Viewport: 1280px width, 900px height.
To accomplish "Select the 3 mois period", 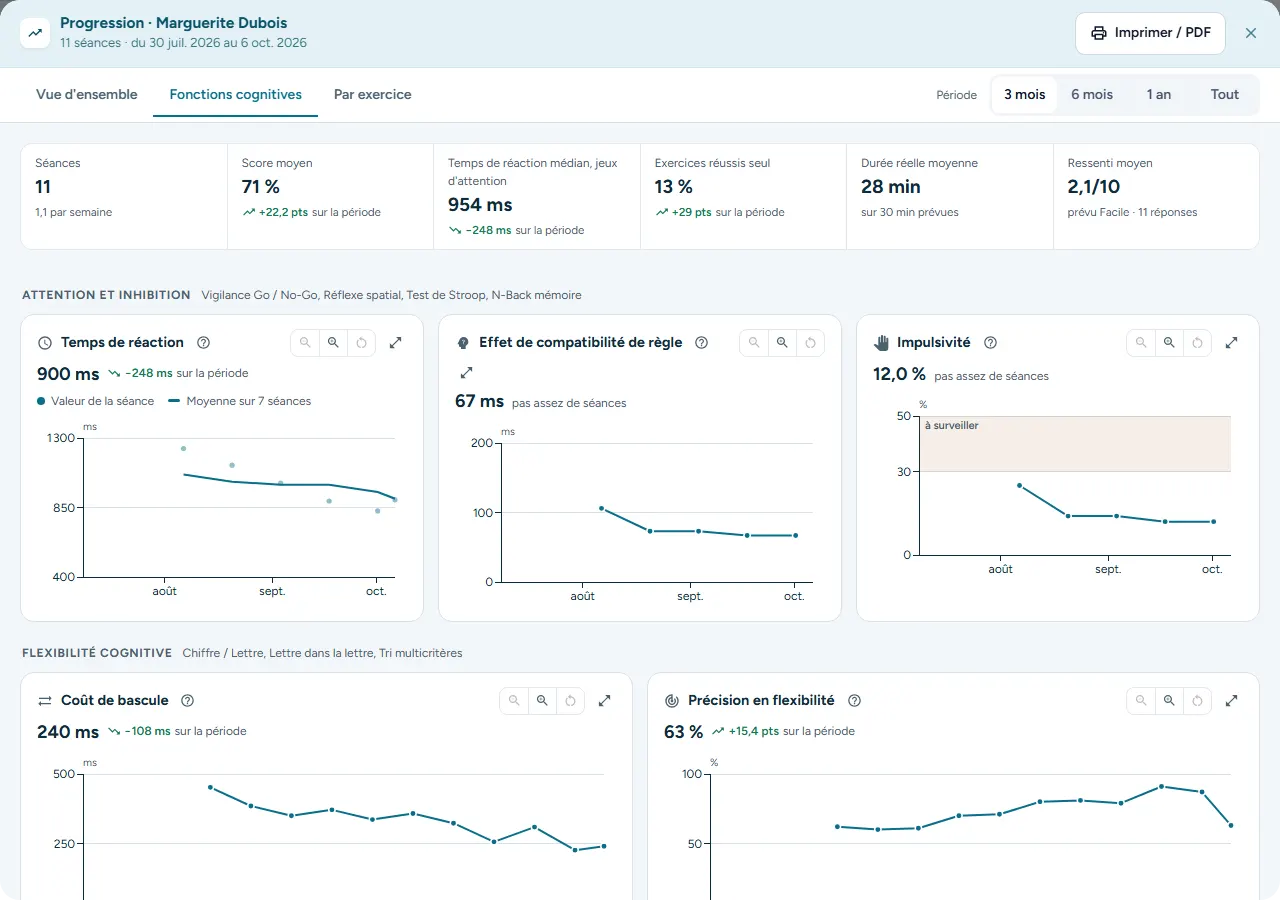I will 1025,95.
